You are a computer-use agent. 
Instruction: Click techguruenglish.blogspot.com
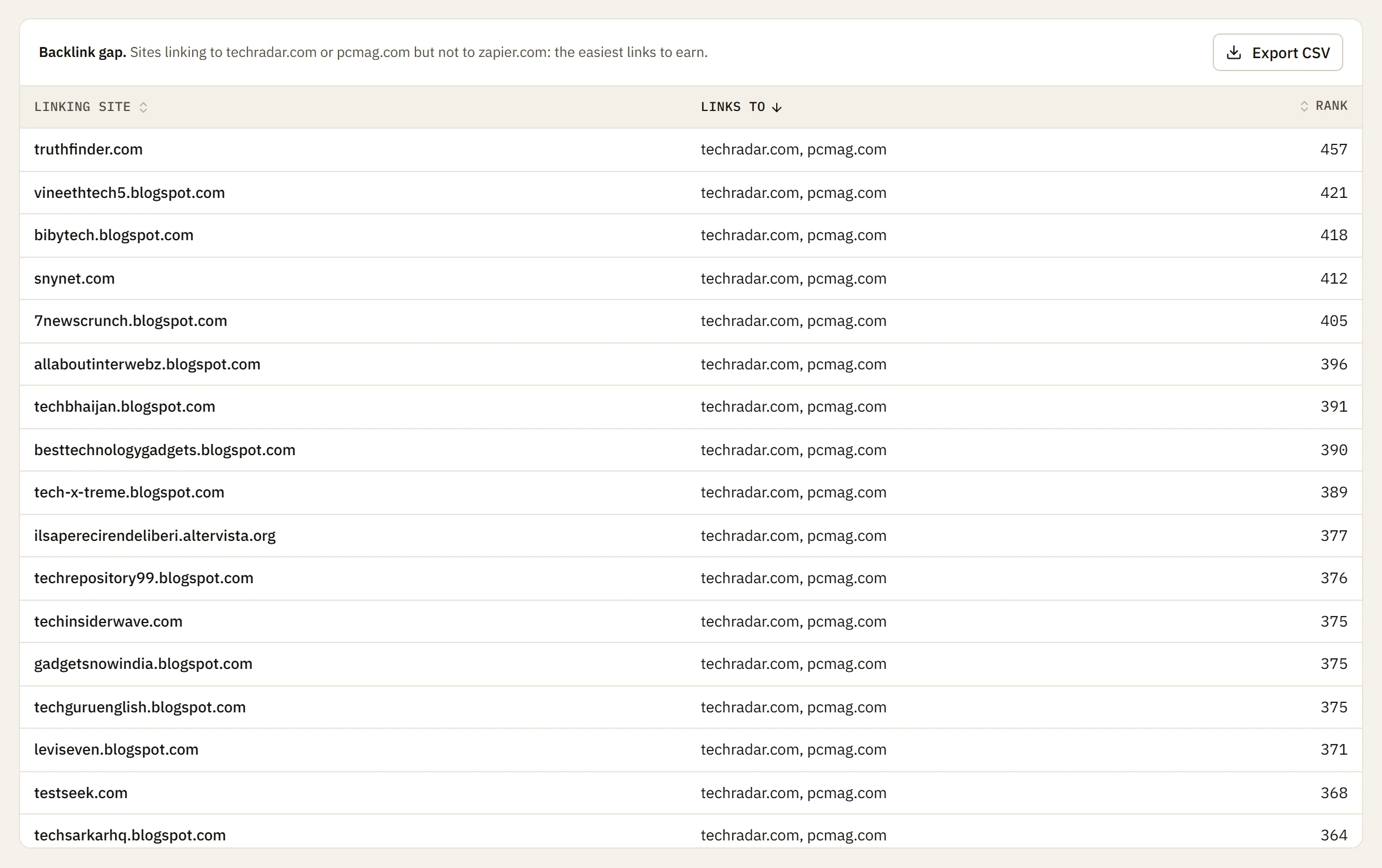point(140,707)
